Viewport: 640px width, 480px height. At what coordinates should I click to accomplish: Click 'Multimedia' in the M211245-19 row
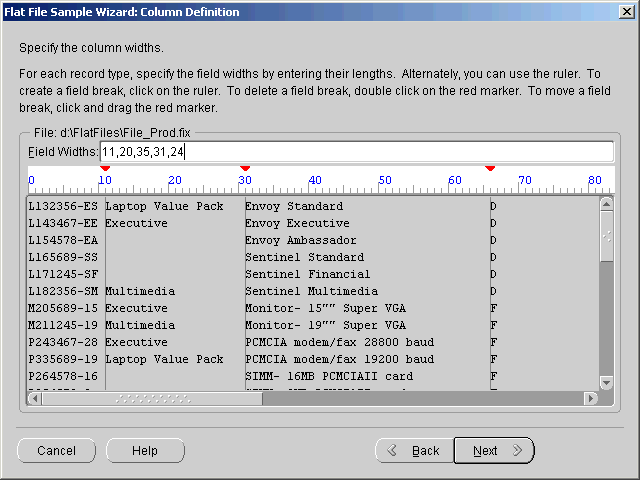[140, 325]
